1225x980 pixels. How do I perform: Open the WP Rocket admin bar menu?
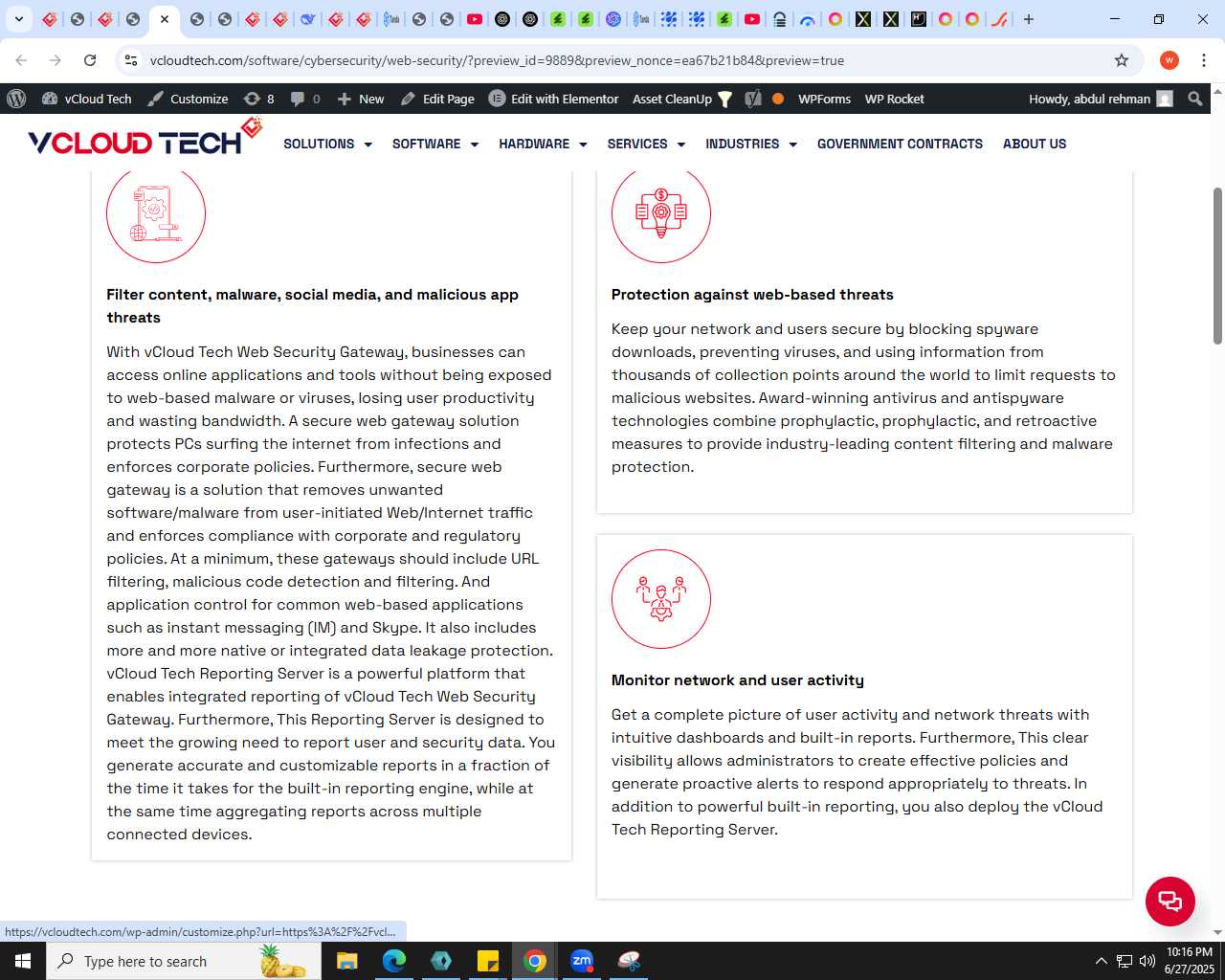[x=894, y=99]
